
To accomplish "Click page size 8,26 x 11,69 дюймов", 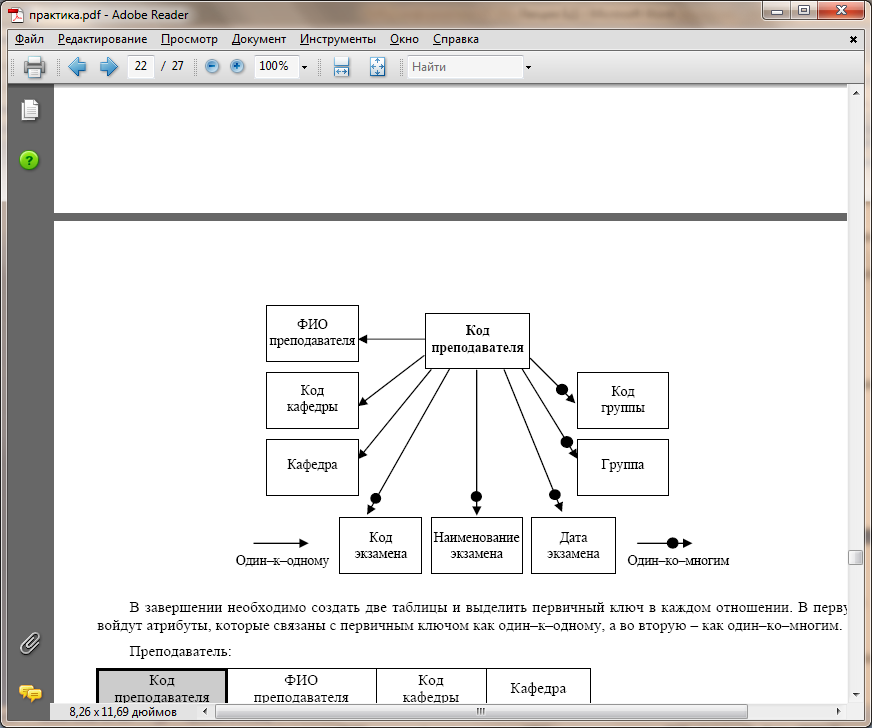I will click(x=123, y=712).
